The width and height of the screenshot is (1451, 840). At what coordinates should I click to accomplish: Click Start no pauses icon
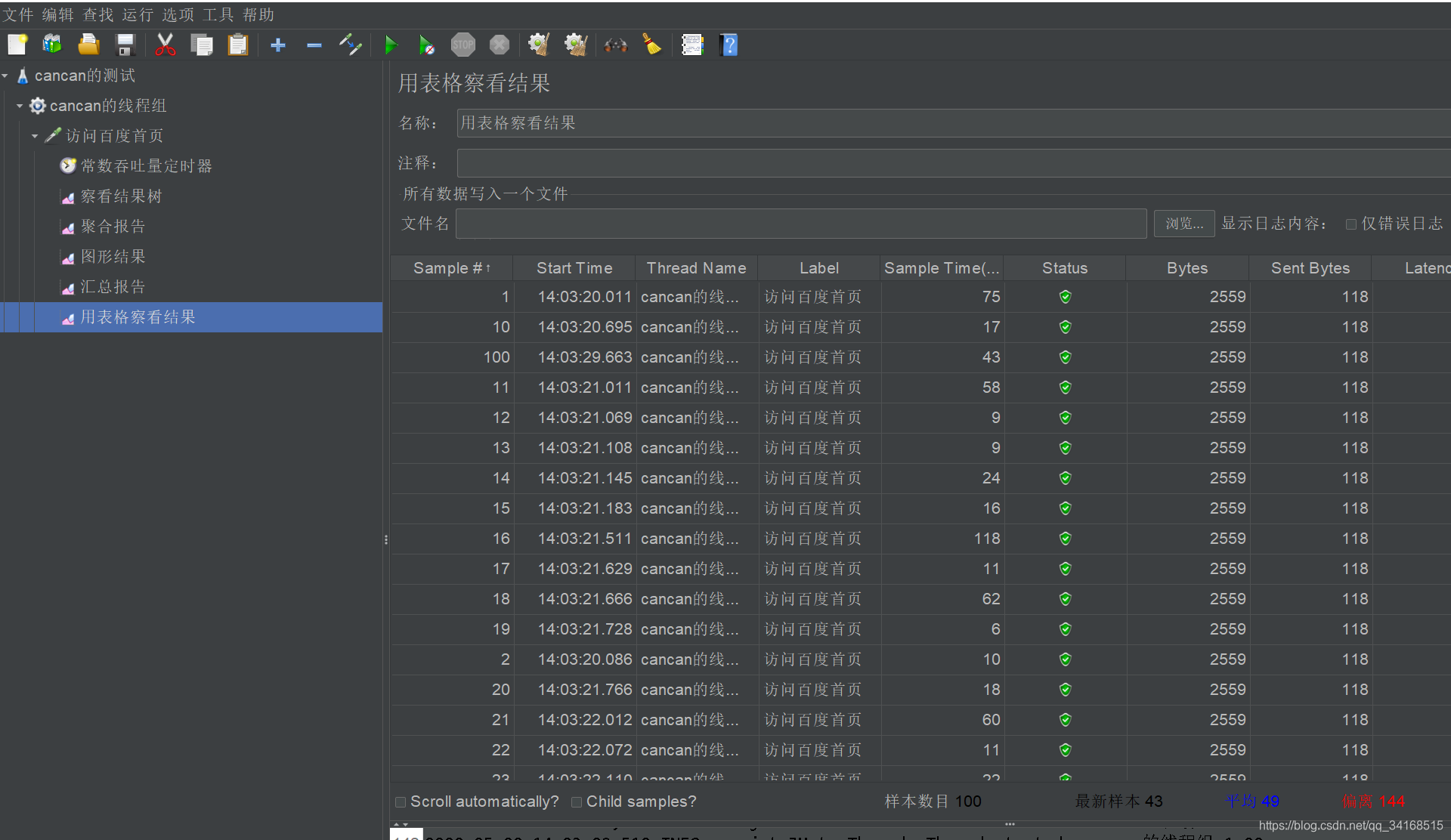click(427, 45)
